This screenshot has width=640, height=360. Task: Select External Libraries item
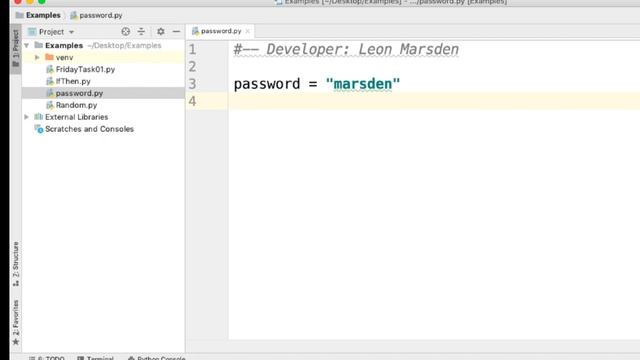[76, 117]
